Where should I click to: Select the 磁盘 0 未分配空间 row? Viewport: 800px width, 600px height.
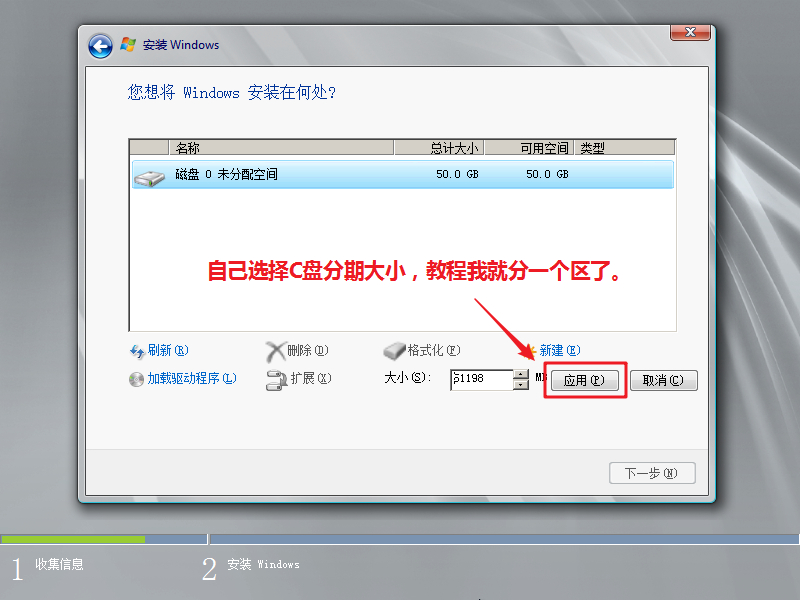[x=400, y=175]
